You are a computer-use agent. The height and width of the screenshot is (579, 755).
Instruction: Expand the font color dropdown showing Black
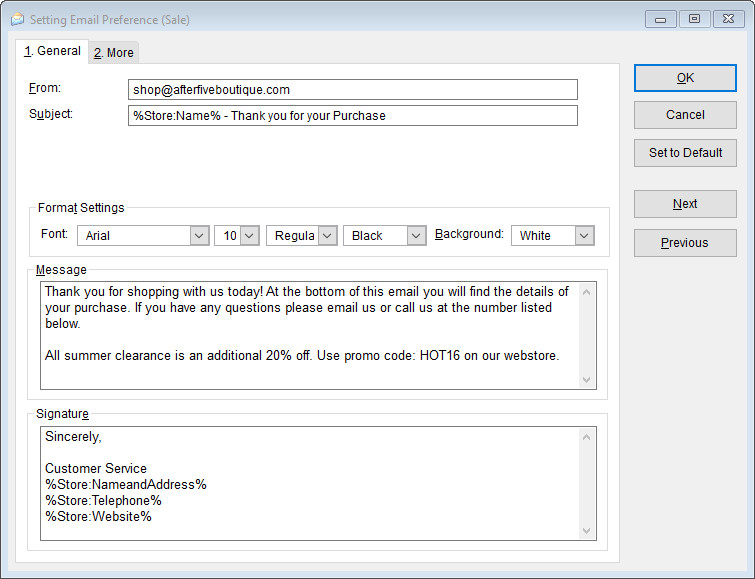[384, 236]
